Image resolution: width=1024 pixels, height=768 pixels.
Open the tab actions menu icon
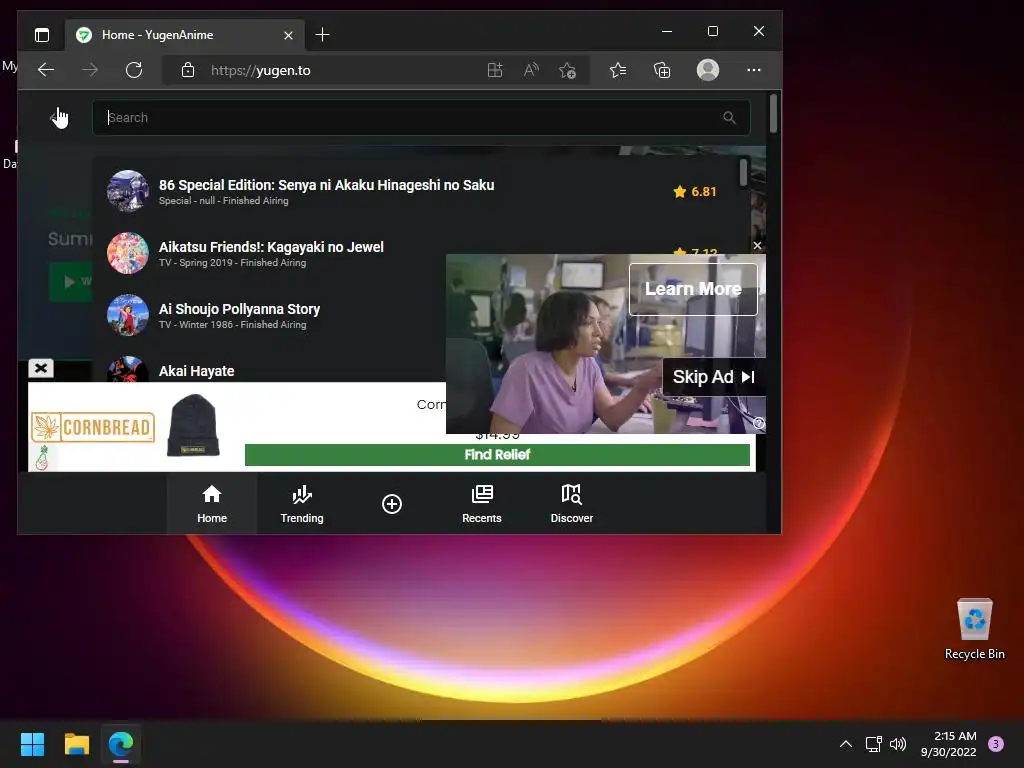click(x=42, y=35)
